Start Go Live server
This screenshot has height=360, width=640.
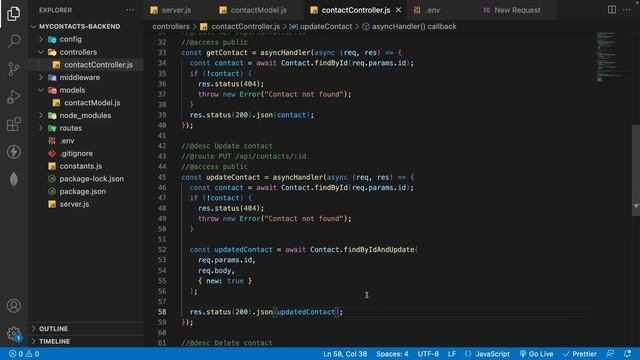[536, 354]
